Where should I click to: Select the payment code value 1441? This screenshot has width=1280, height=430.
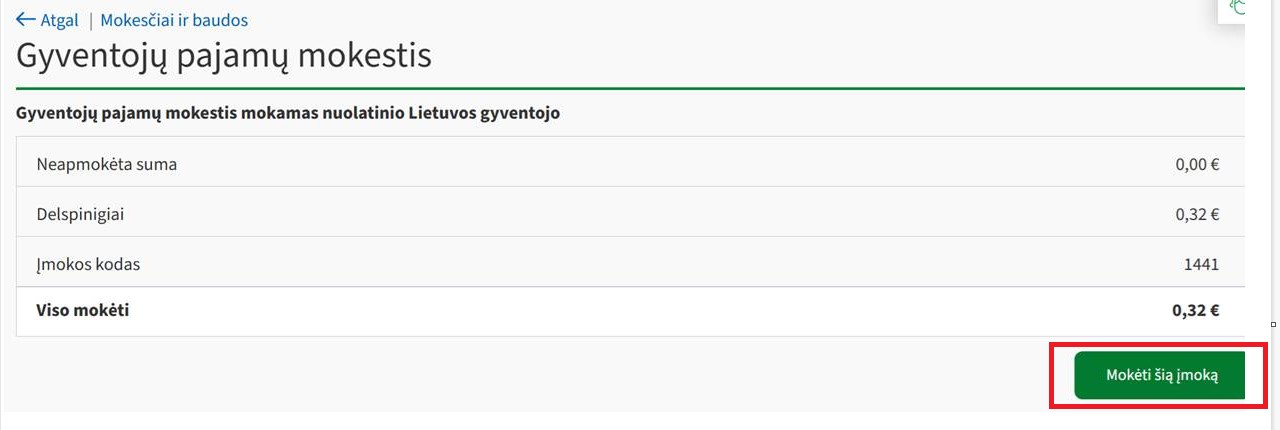pos(1201,265)
